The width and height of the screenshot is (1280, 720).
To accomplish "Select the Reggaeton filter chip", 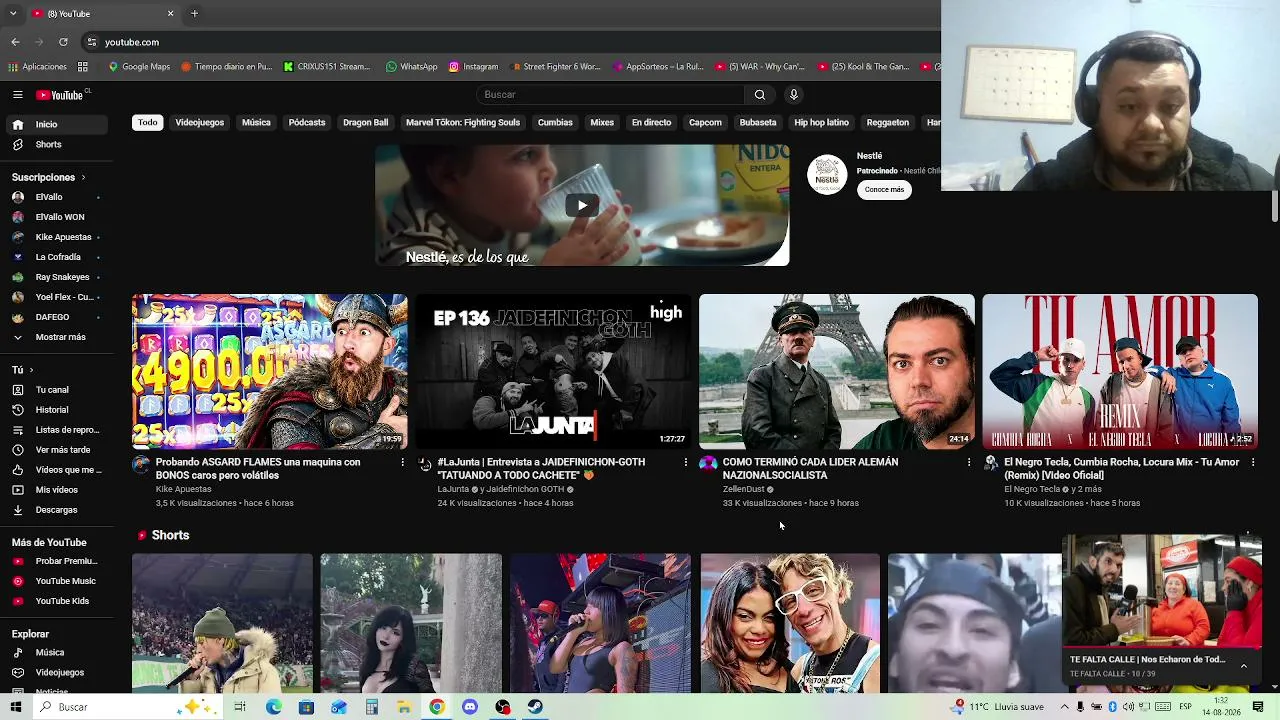I will pyautogui.click(x=888, y=123).
